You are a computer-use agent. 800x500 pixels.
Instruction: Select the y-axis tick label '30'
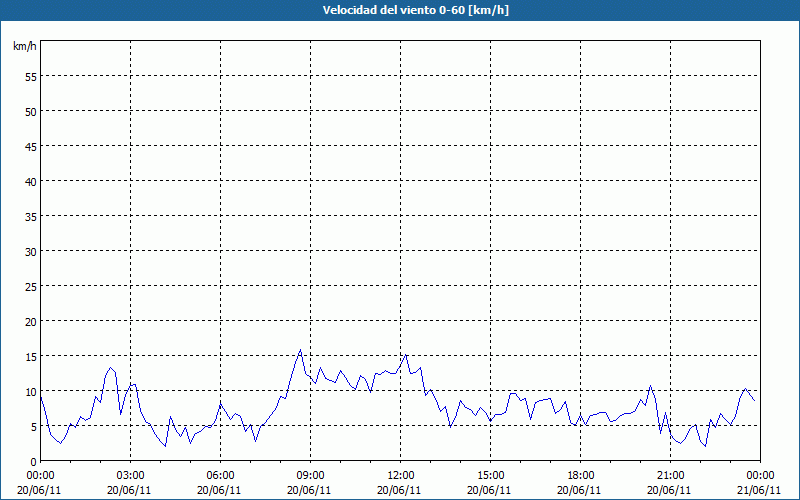point(31,251)
